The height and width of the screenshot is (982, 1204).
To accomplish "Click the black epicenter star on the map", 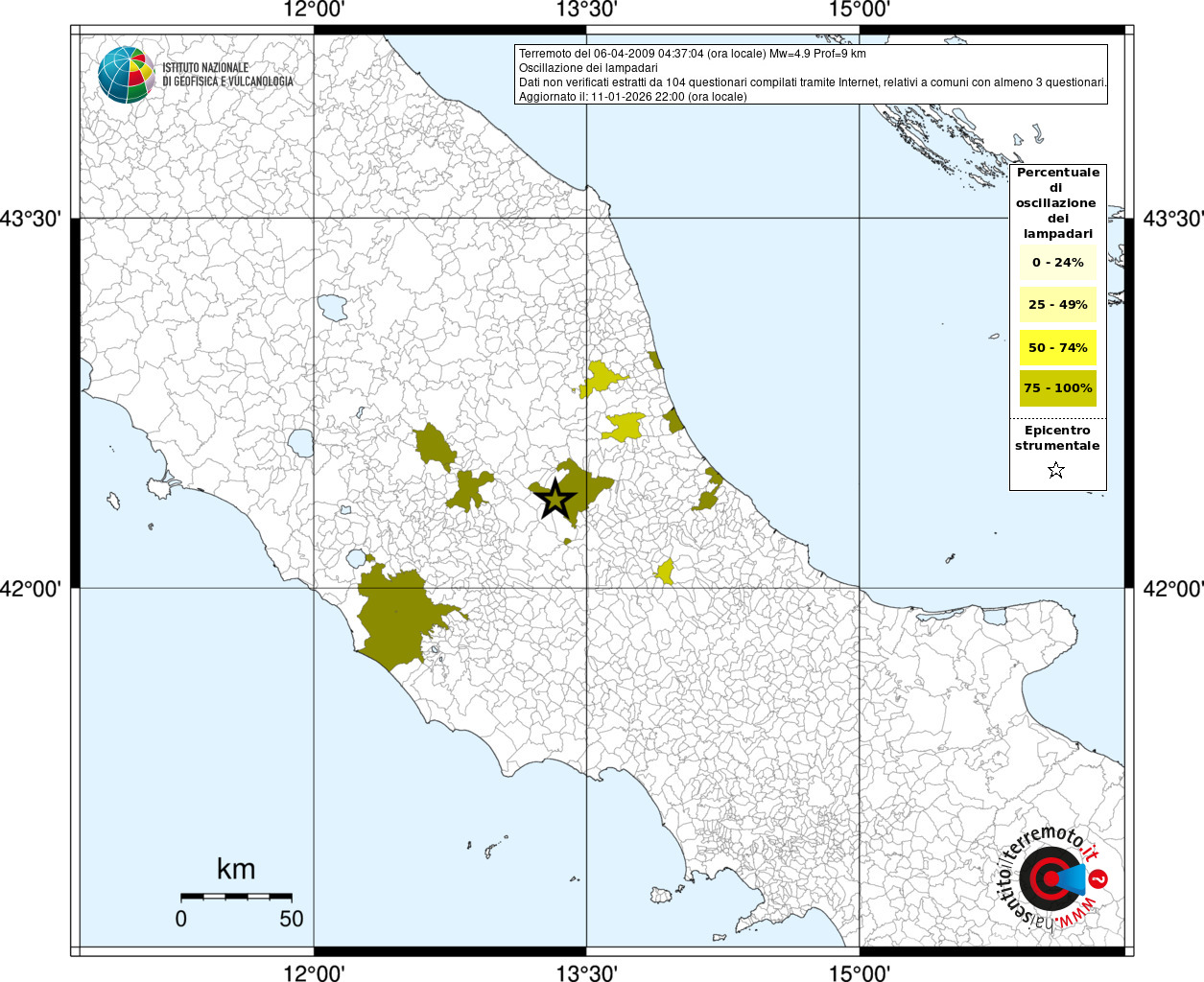I will (555, 499).
